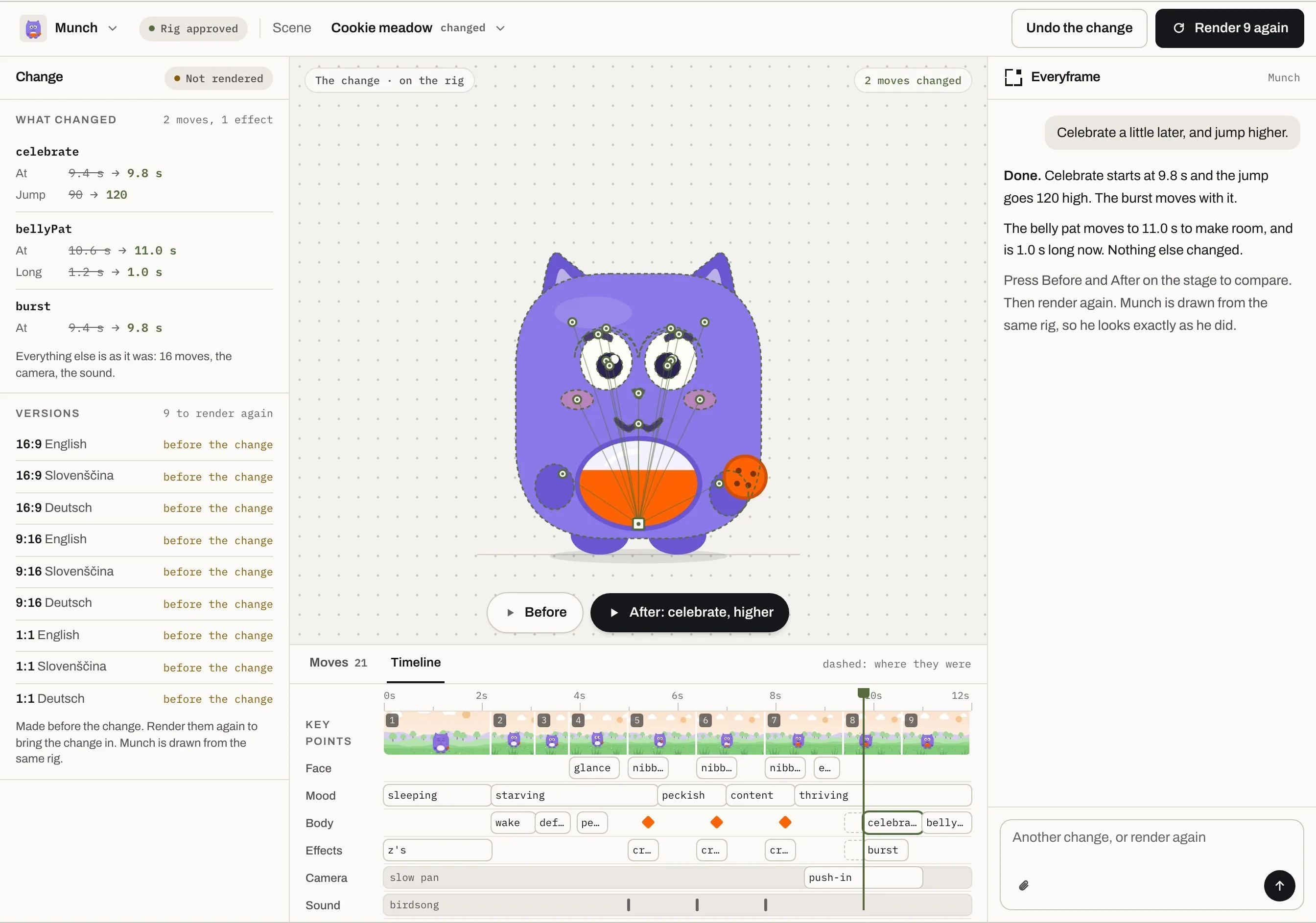Click the Munch character avatar icon
The width and height of the screenshot is (1316, 923).
[x=33, y=28]
